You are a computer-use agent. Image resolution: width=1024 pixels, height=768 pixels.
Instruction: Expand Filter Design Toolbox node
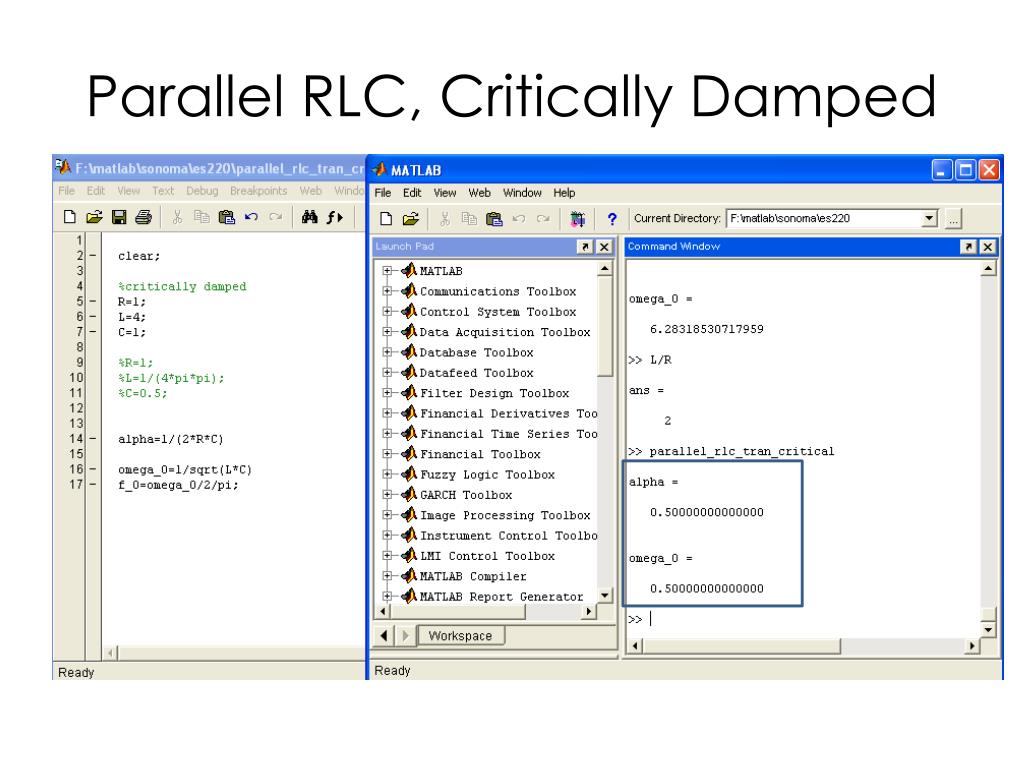[x=387, y=392]
